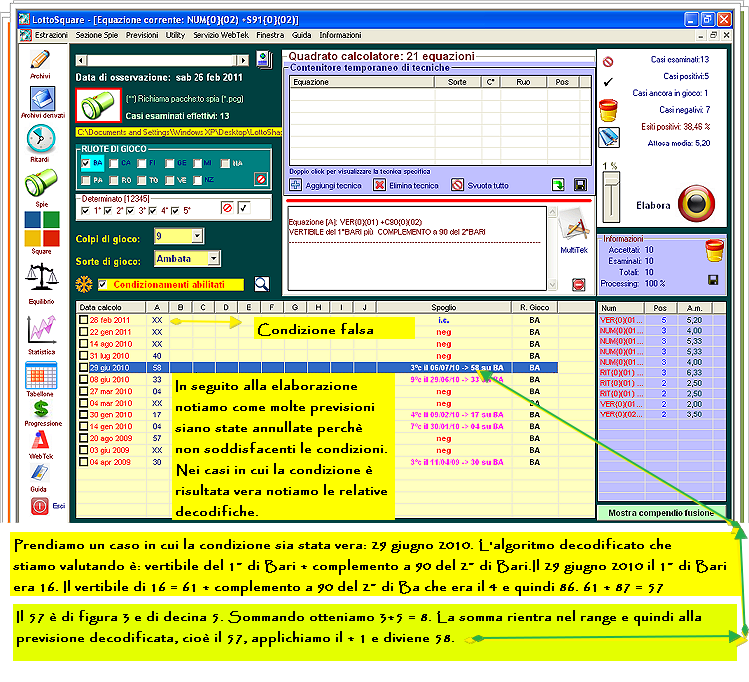Screen dimensions: 749x682
Task: Open the Sorte di gioco Ambata dropdown
Action: tap(214, 258)
